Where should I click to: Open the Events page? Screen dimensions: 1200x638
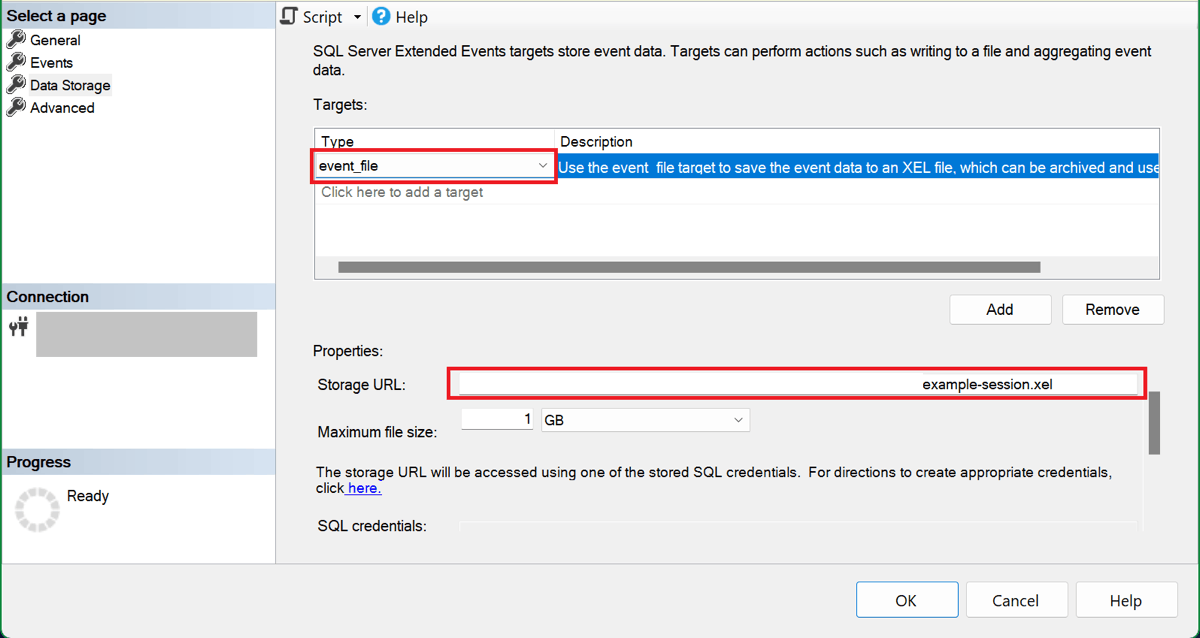51,62
